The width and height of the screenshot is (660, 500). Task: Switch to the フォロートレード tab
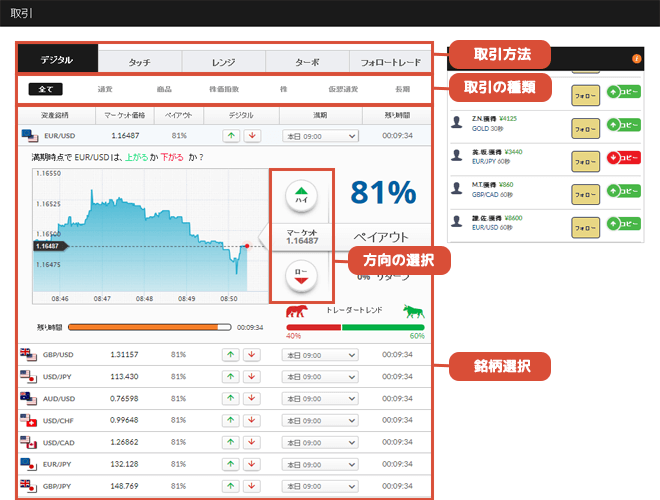click(391, 62)
